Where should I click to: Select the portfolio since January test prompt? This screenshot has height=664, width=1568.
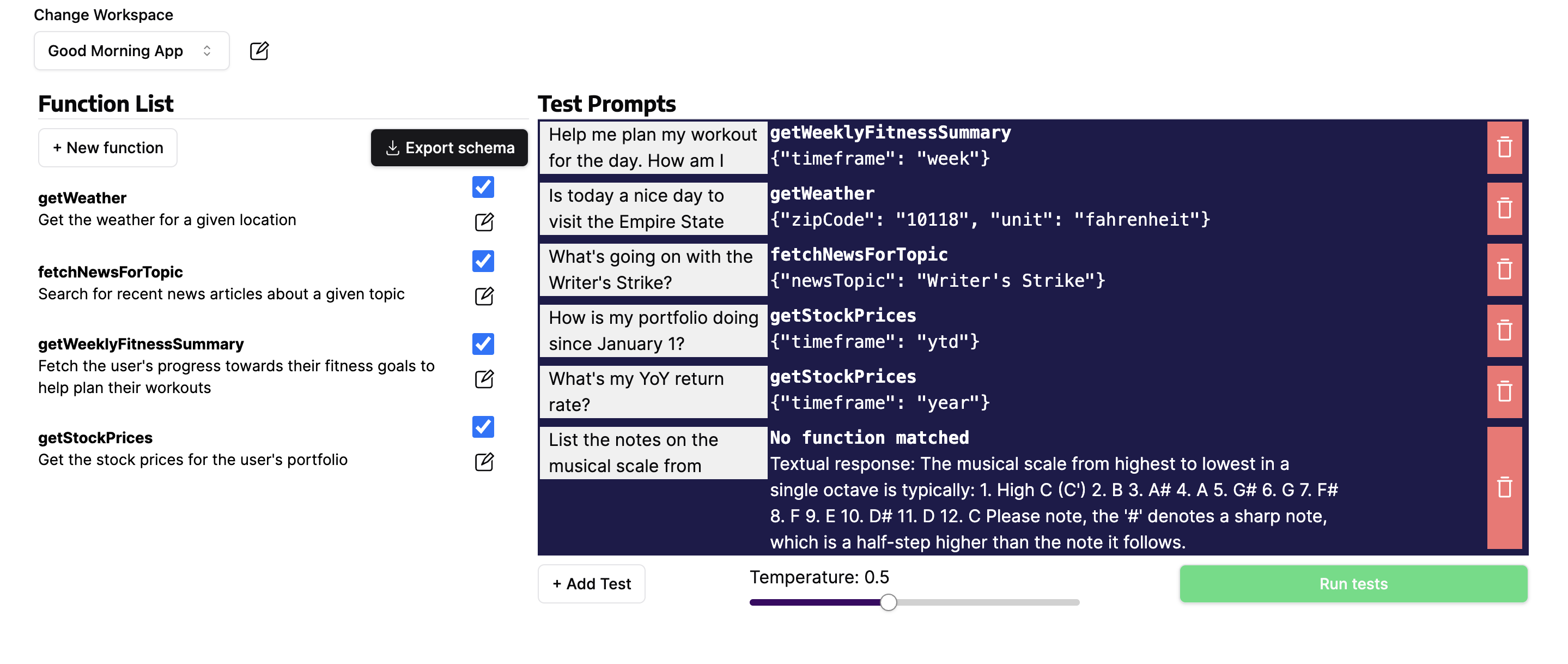click(653, 330)
